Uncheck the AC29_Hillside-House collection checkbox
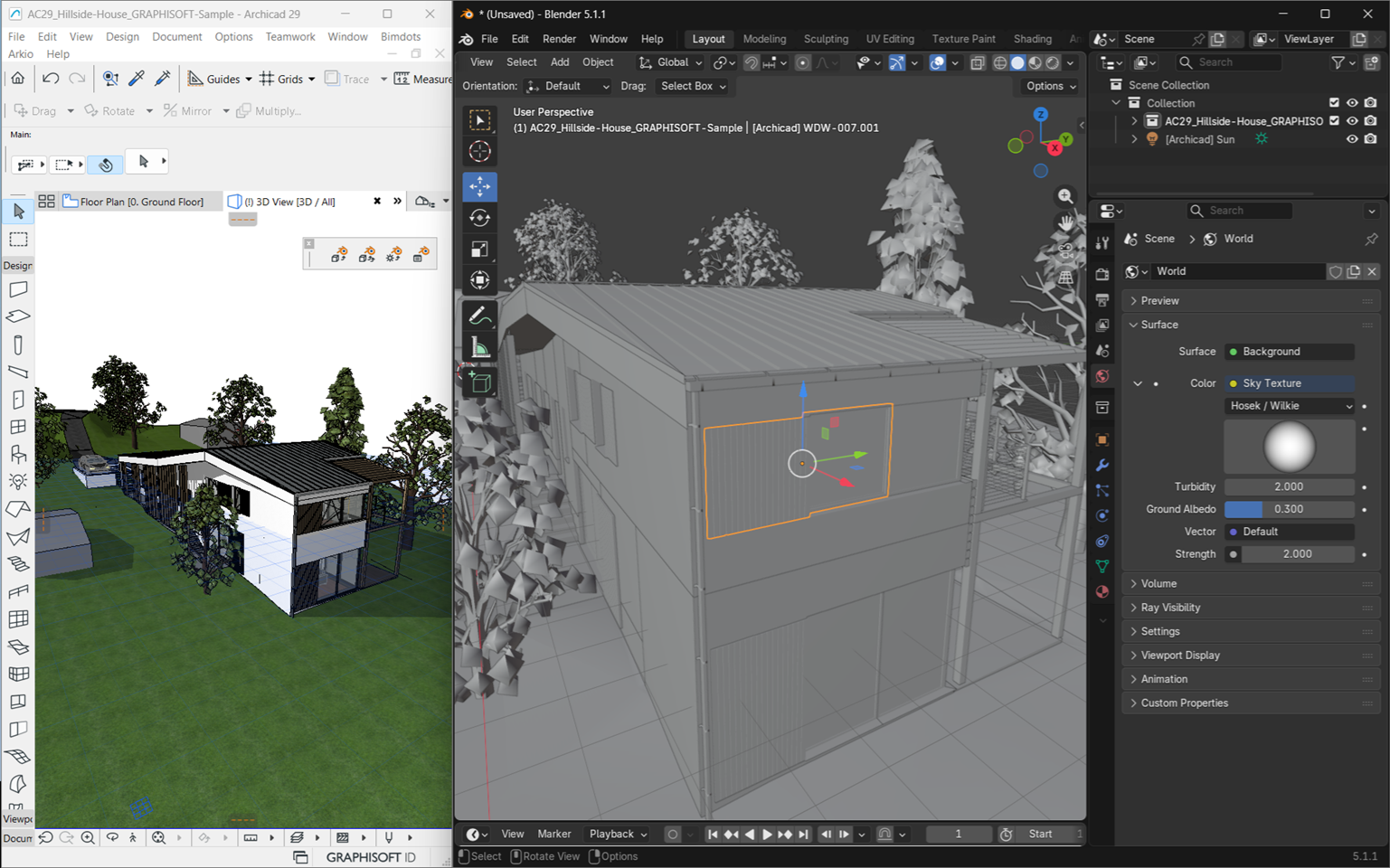Image resolution: width=1390 pixels, height=868 pixels. click(1334, 121)
